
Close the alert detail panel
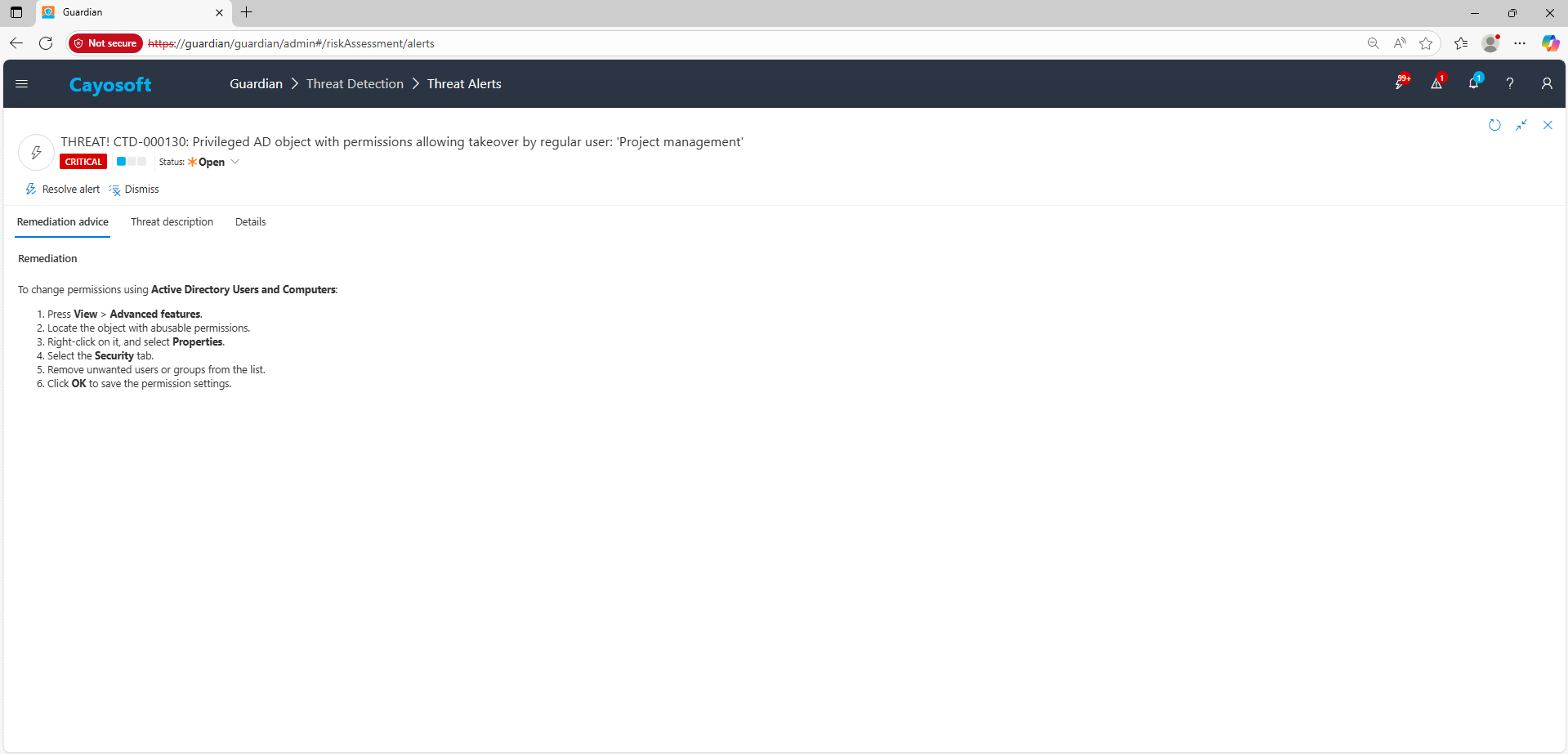[1548, 125]
